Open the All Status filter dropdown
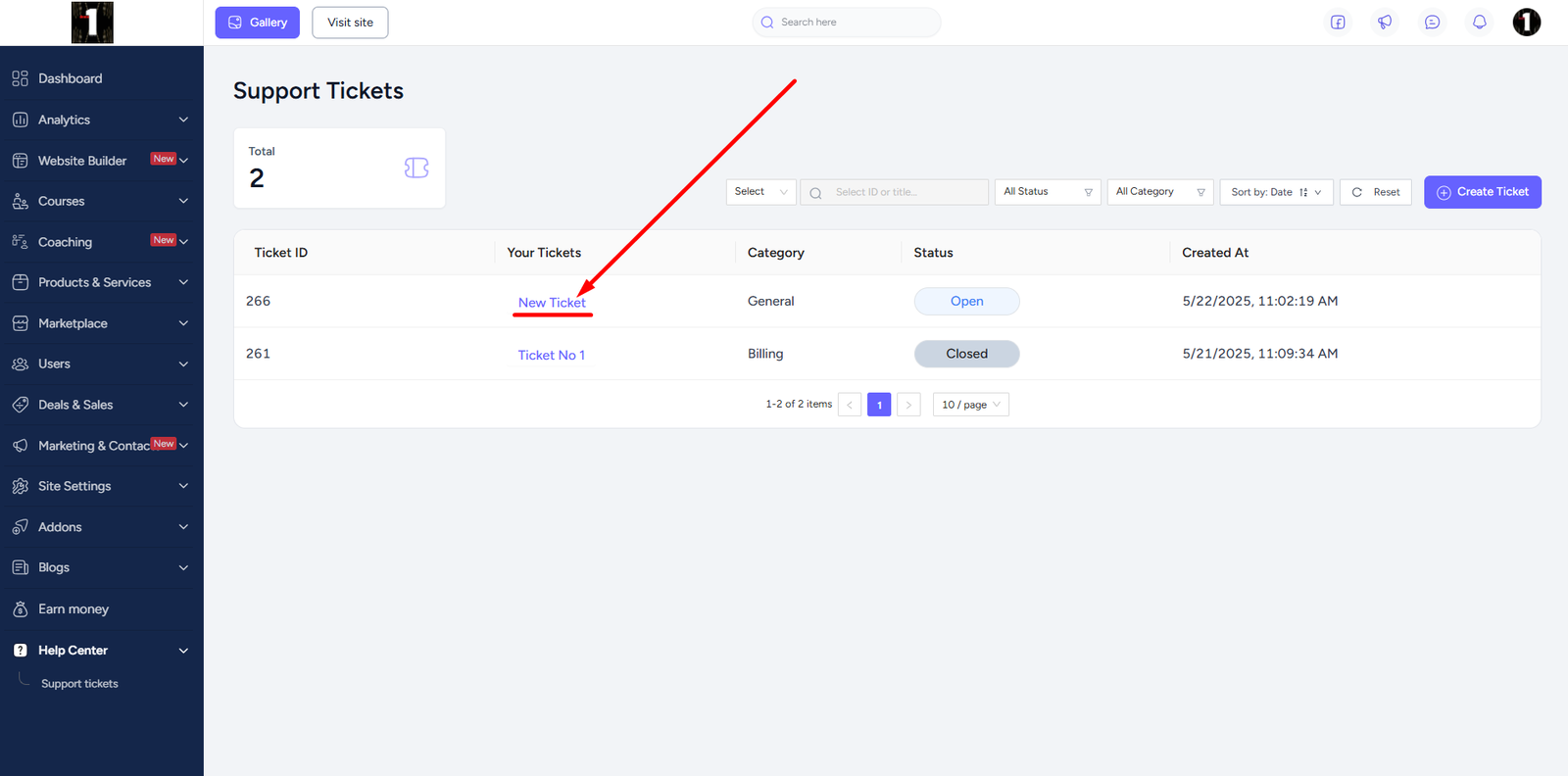 click(x=1047, y=192)
